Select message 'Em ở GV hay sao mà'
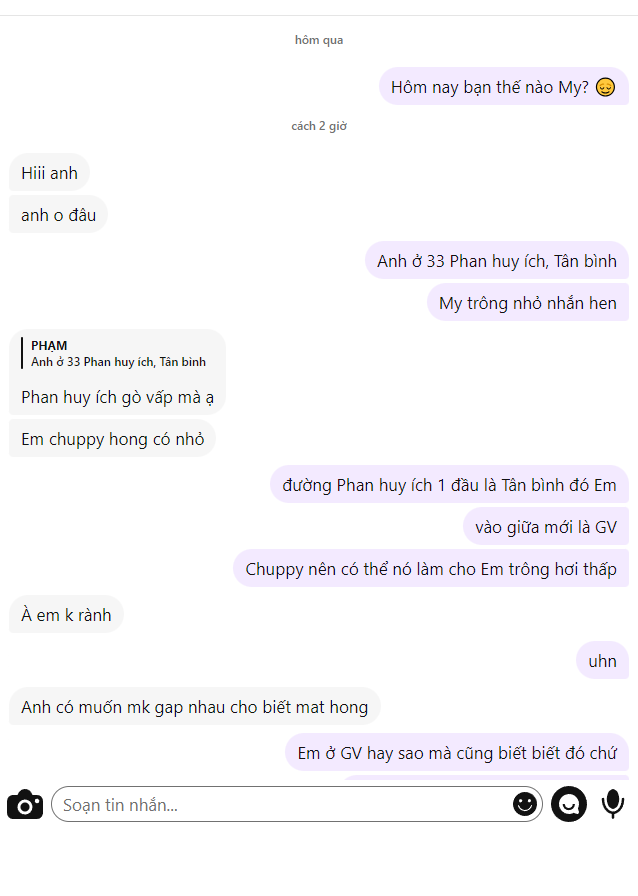The height and width of the screenshot is (896, 638). [x=457, y=753]
